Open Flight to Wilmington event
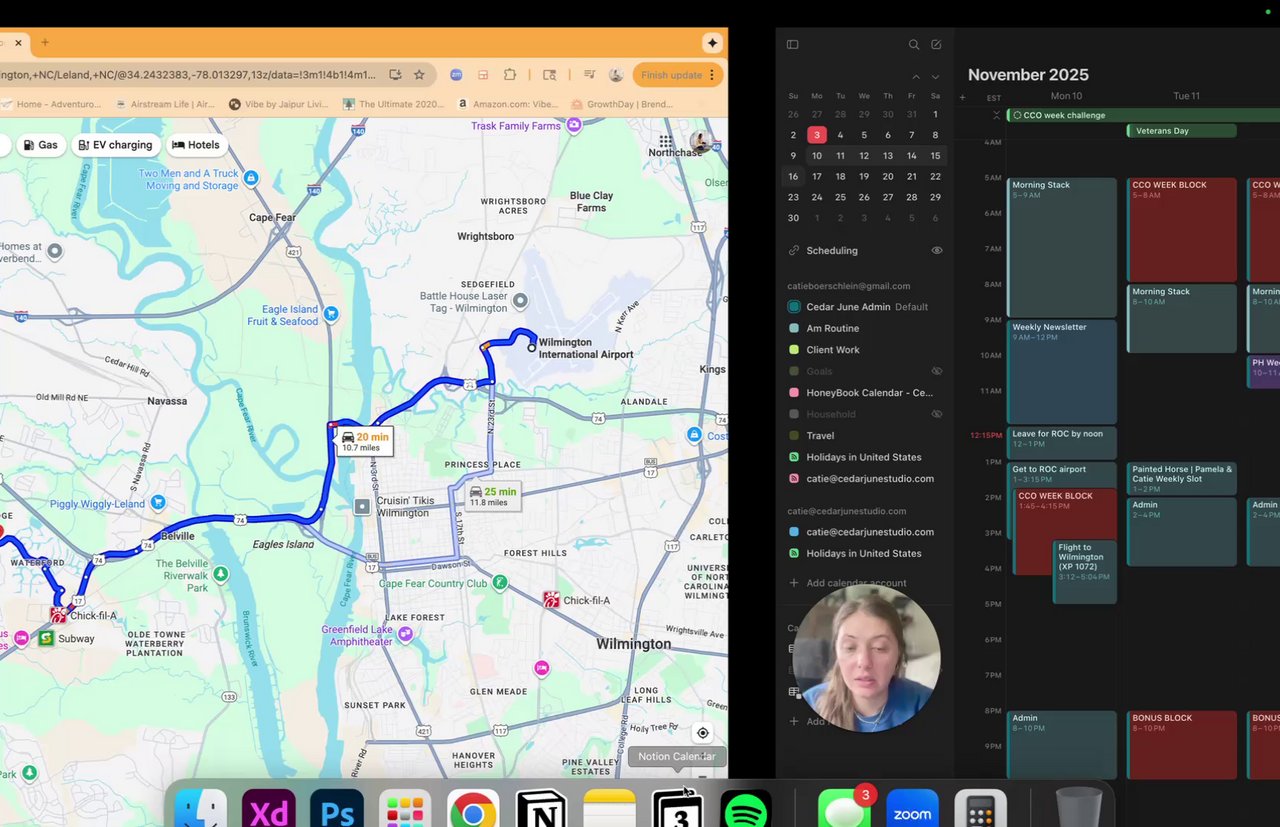This screenshot has height=827, width=1280. 1085,571
